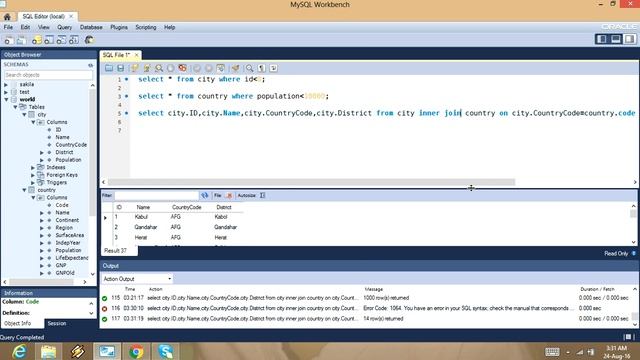The width and height of the screenshot is (640, 360).
Task: Create a new routine icon
Action: pos(73,40)
